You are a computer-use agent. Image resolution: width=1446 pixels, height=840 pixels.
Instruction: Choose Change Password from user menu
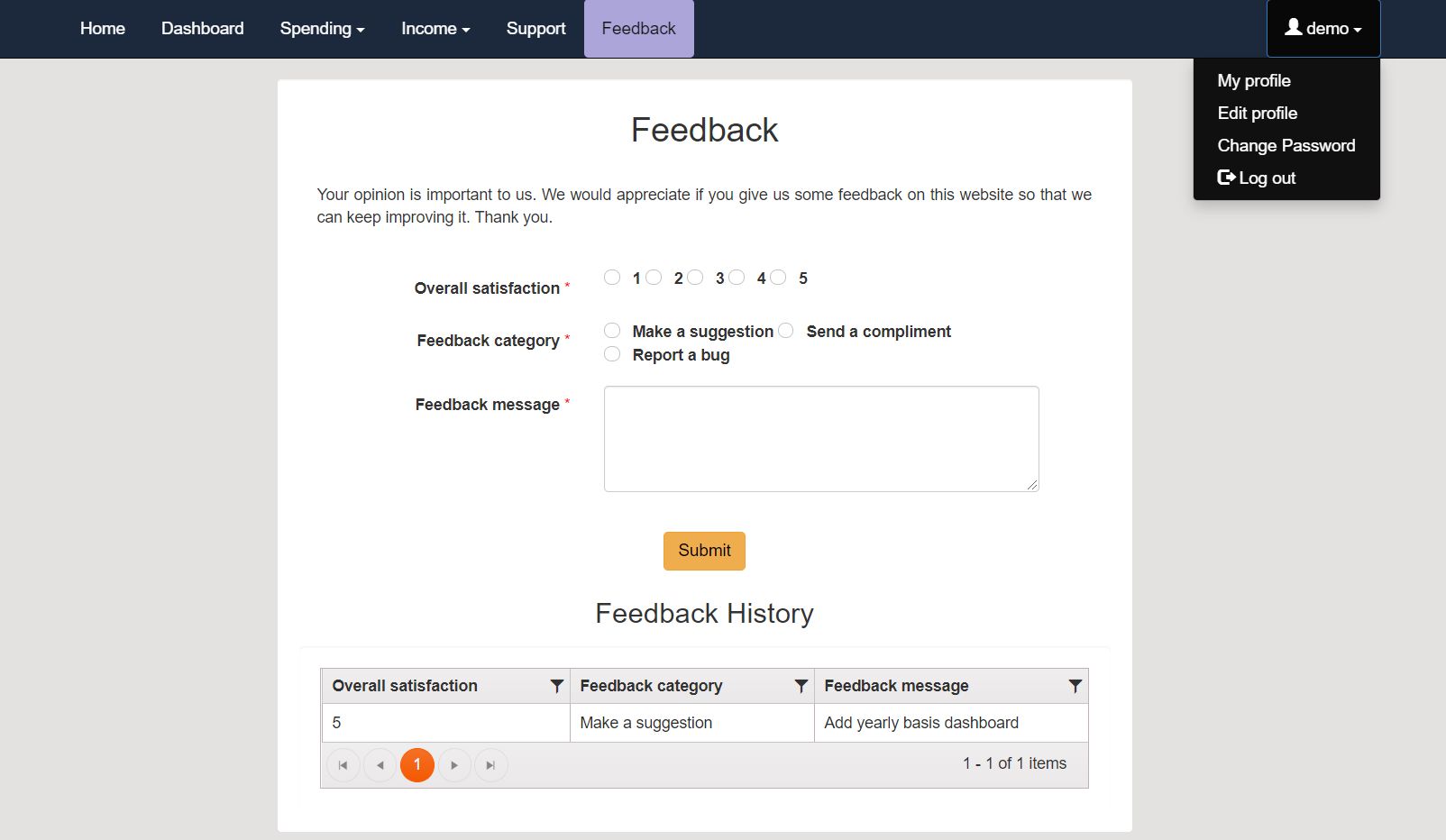point(1286,145)
